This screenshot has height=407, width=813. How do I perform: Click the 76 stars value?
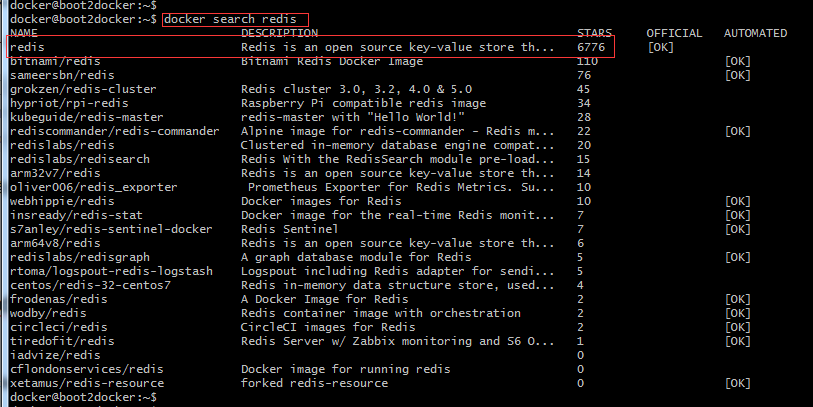coord(584,75)
